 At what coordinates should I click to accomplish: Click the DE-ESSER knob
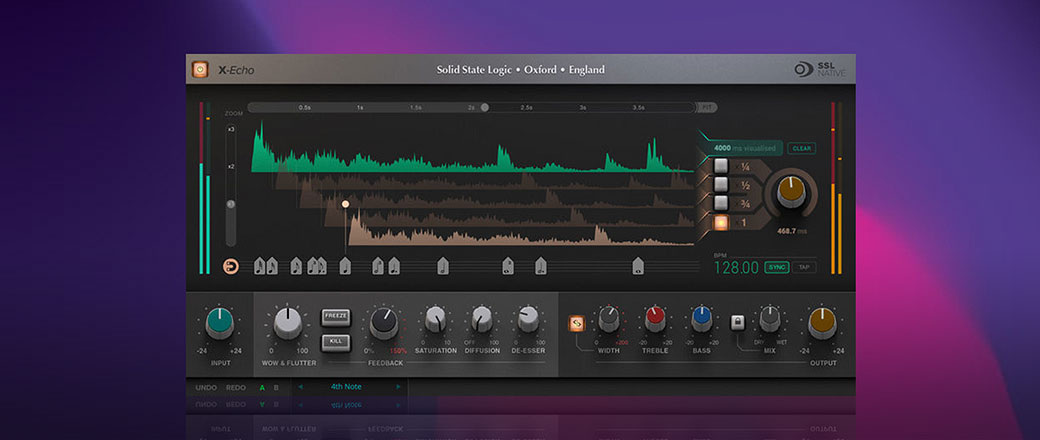pyautogui.click(x=528, y=320)
